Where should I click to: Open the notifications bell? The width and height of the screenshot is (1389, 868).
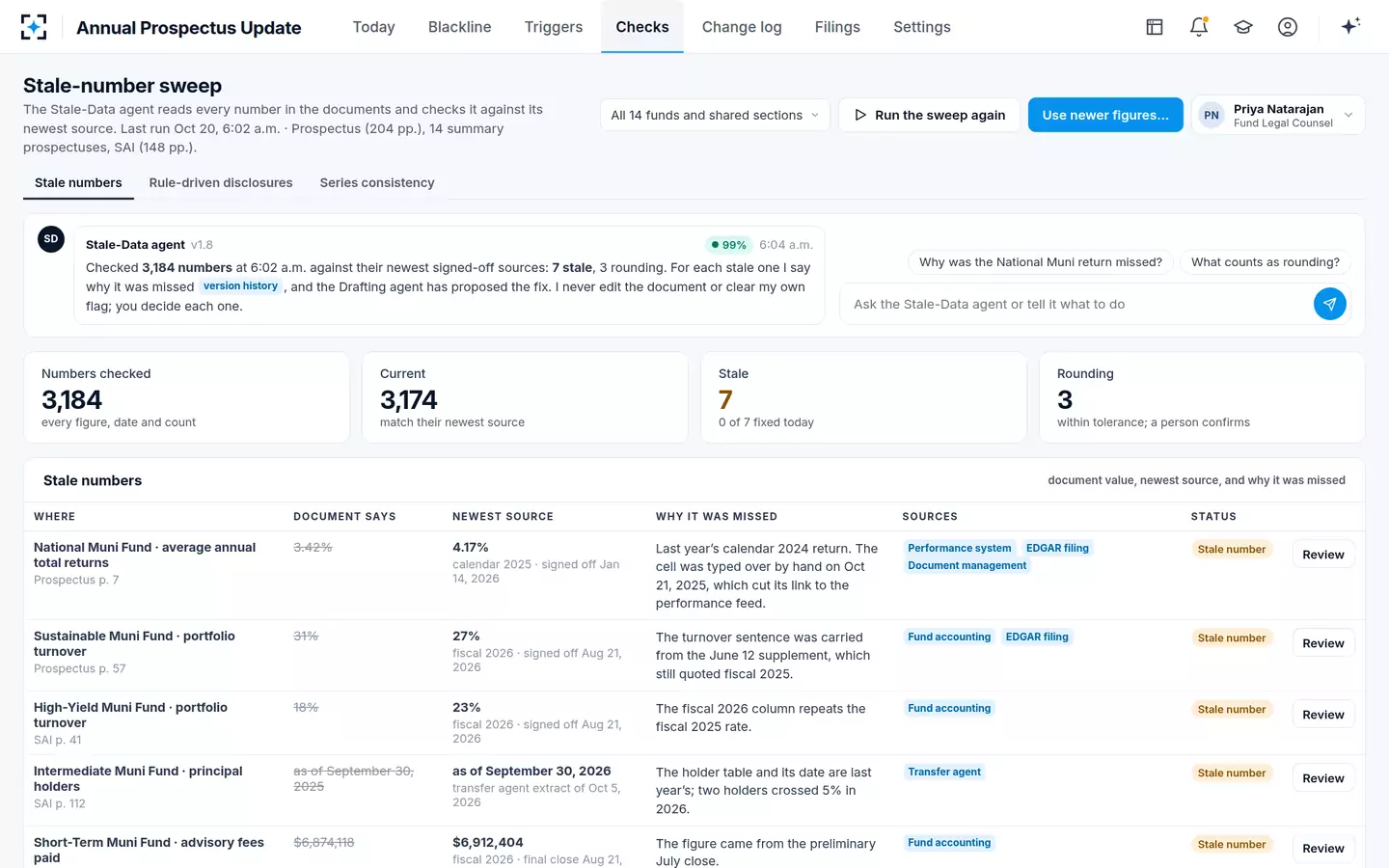click(1199, 27)
